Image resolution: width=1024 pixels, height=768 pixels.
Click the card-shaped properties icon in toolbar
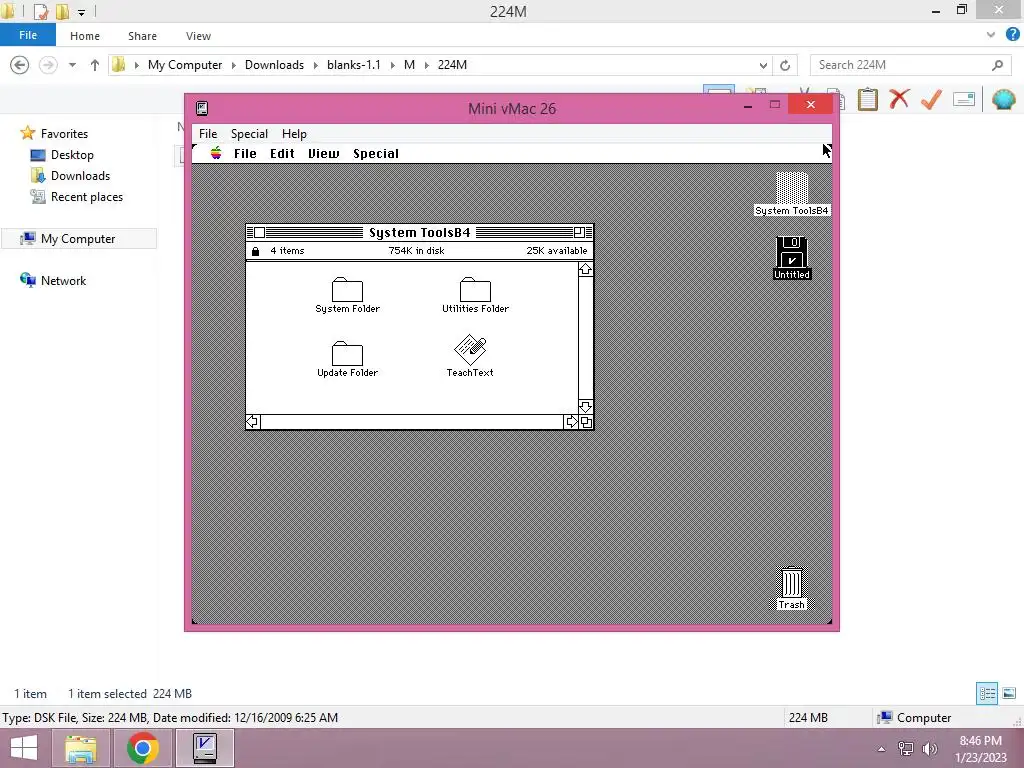click(x=964, y=99)
